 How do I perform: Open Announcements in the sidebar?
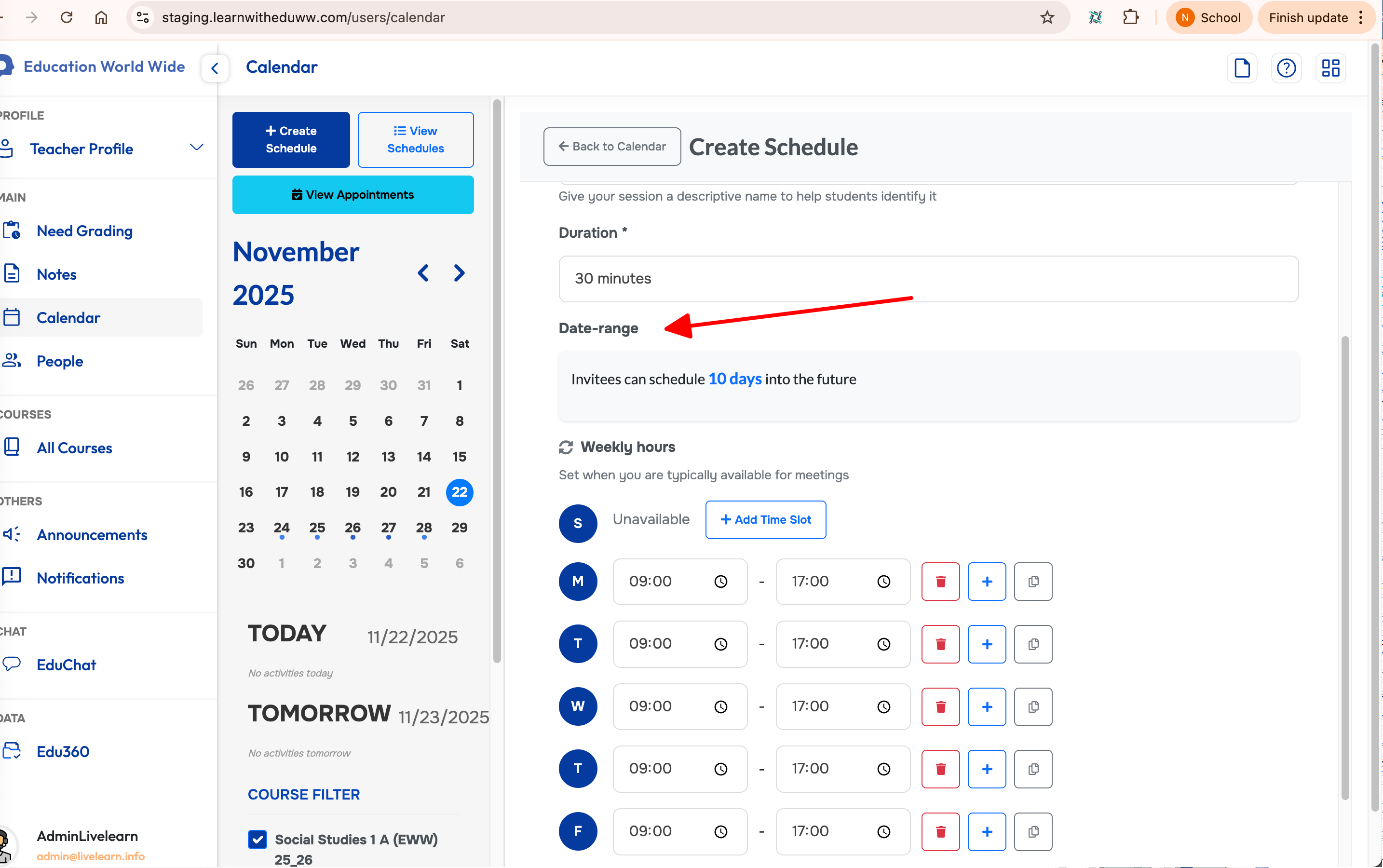point(92,534)
